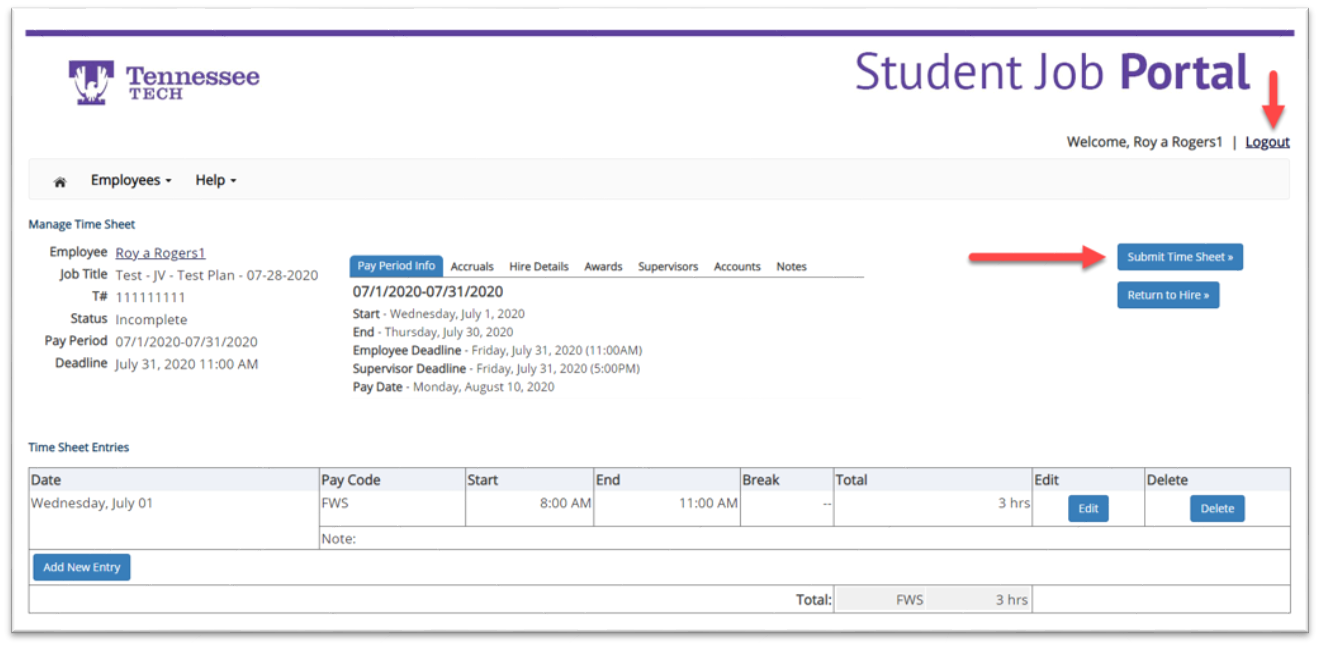
Task: Expand the Help dropdown menu
Action: 215,180
